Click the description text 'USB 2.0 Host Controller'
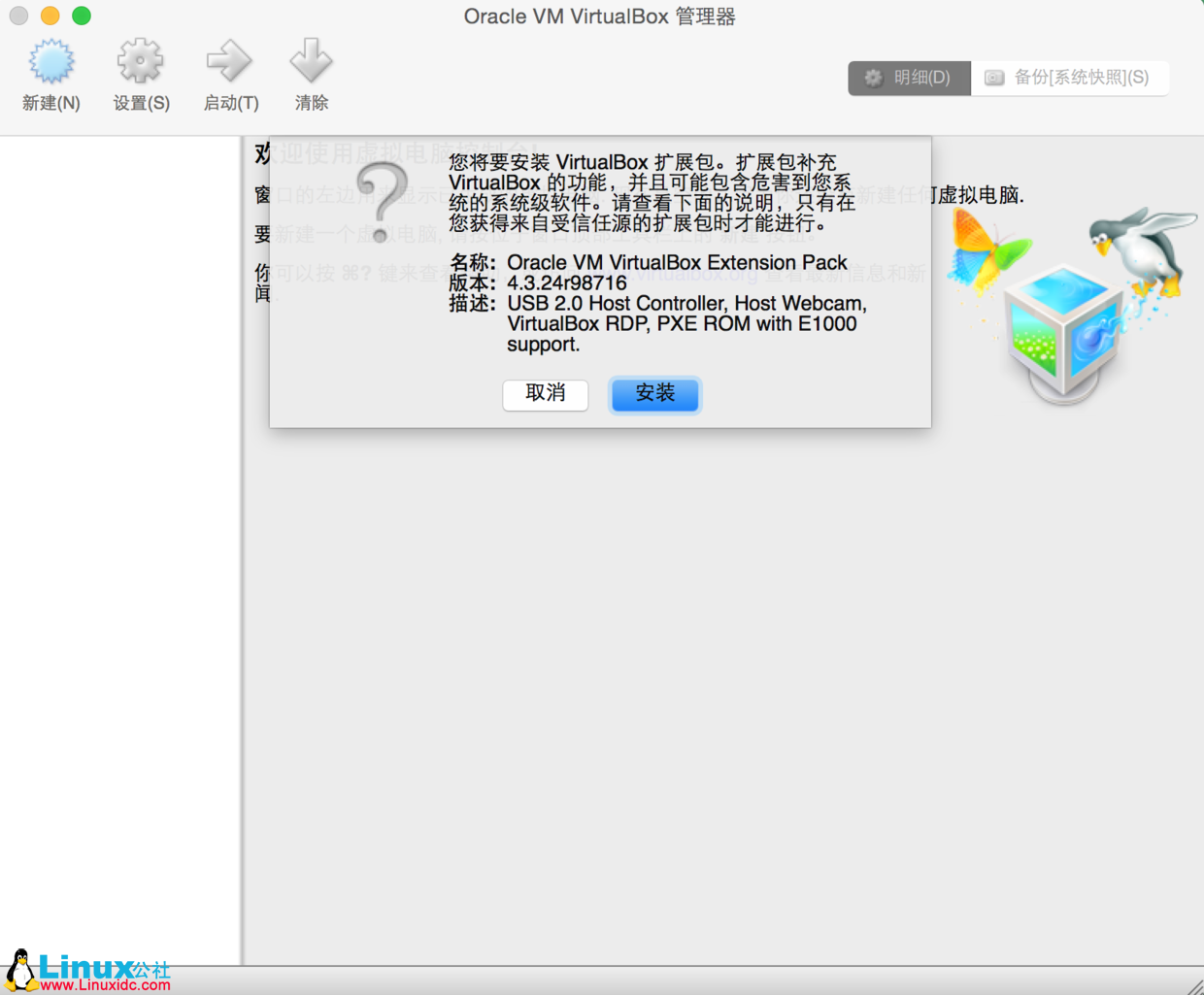Screen dimensions: 1204x995 tap(616, 303)
